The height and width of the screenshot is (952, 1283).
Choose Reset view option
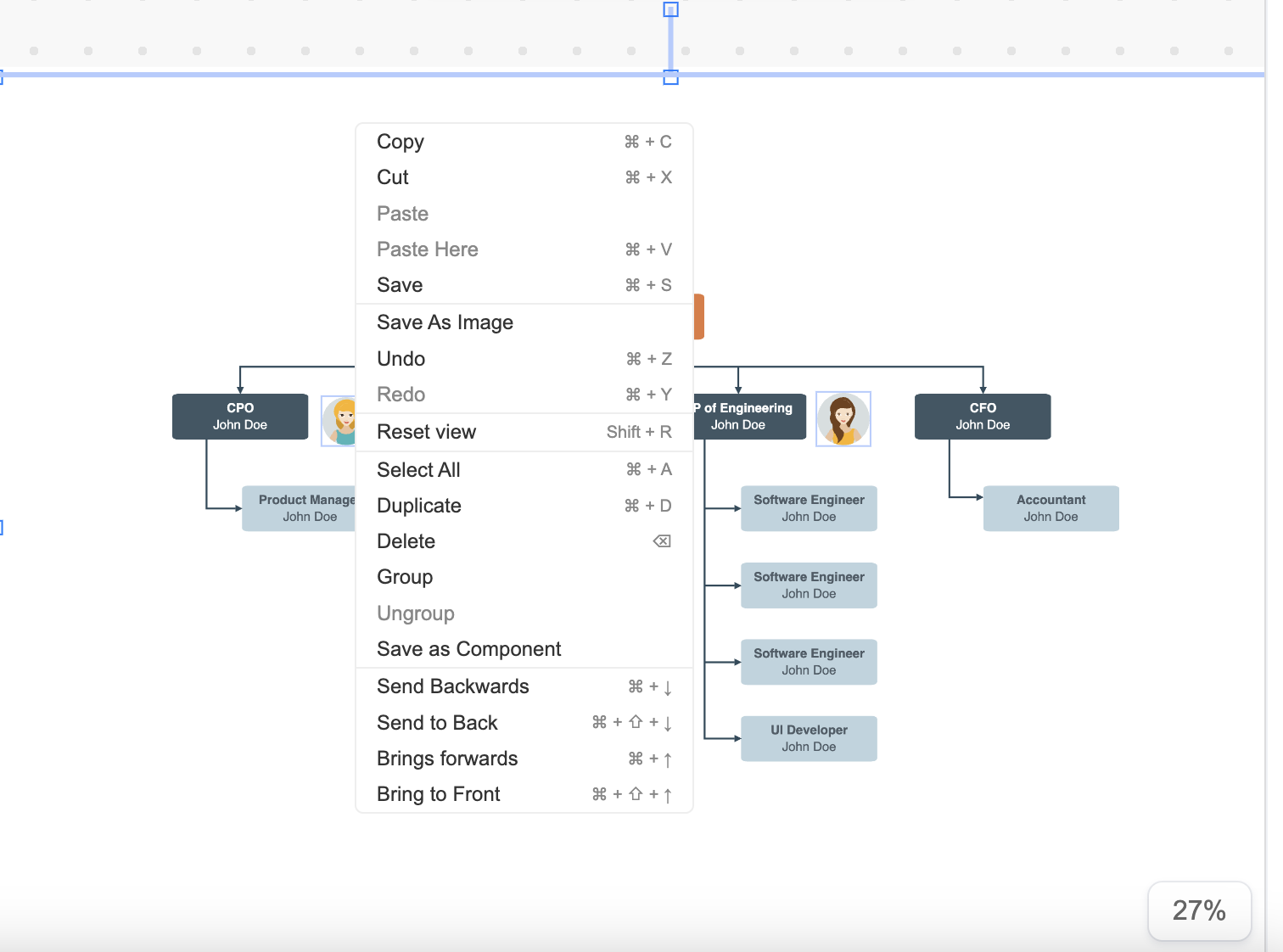[x=426, y=432]
